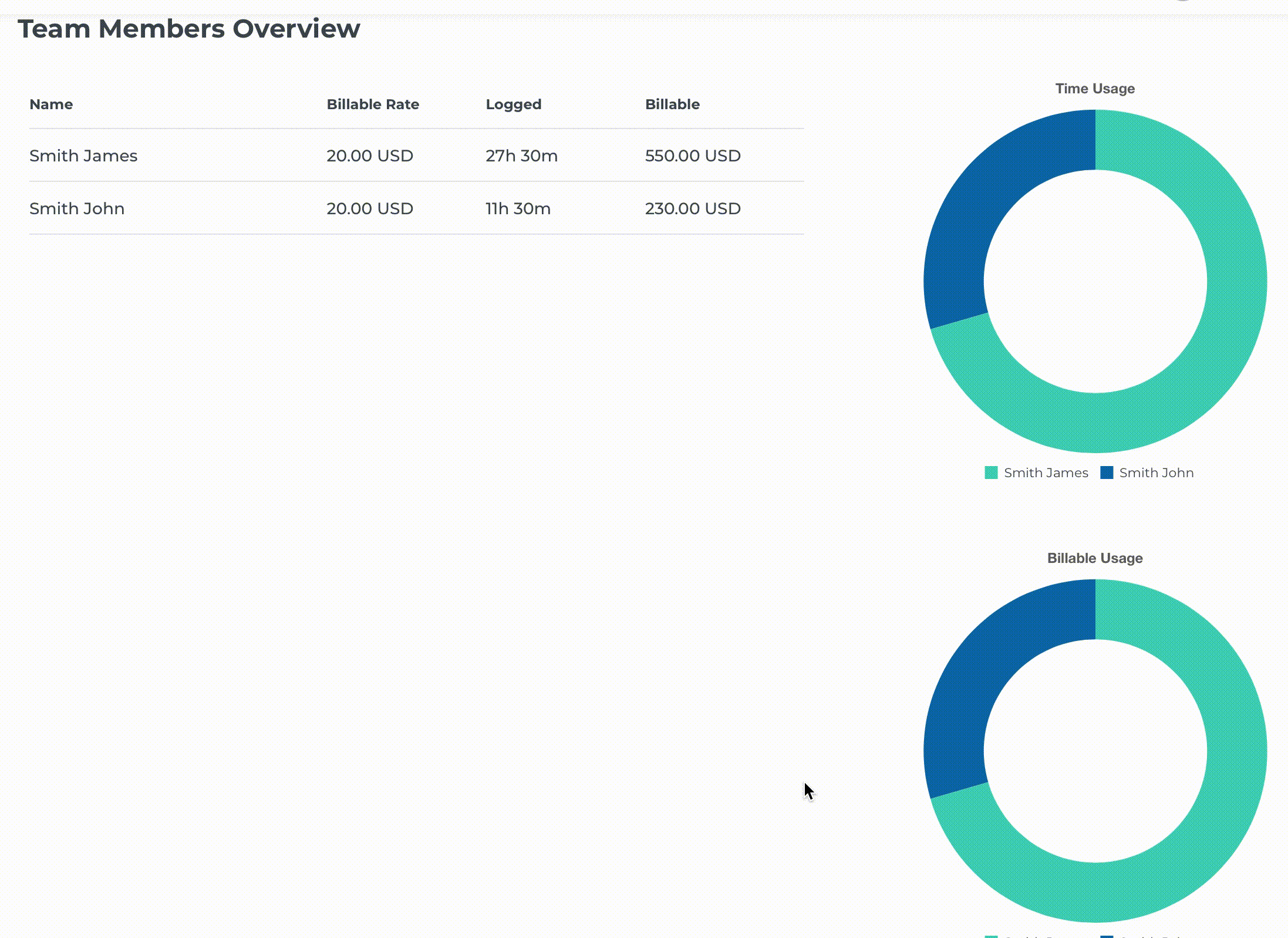Click the 11h 30m logged time value

(518, 208)
